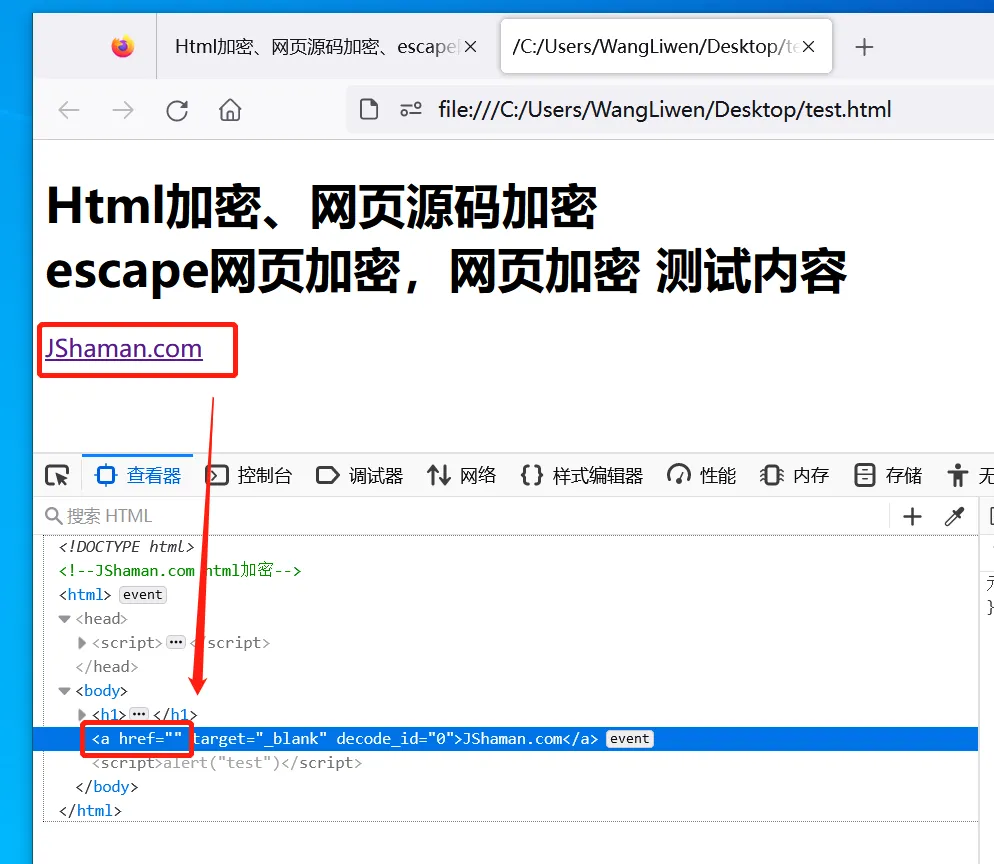The width and height of the screenshot is (994, 864).
Task: Follow the JShaman.com hyperlink on page
Action: [x=124, y=349]
